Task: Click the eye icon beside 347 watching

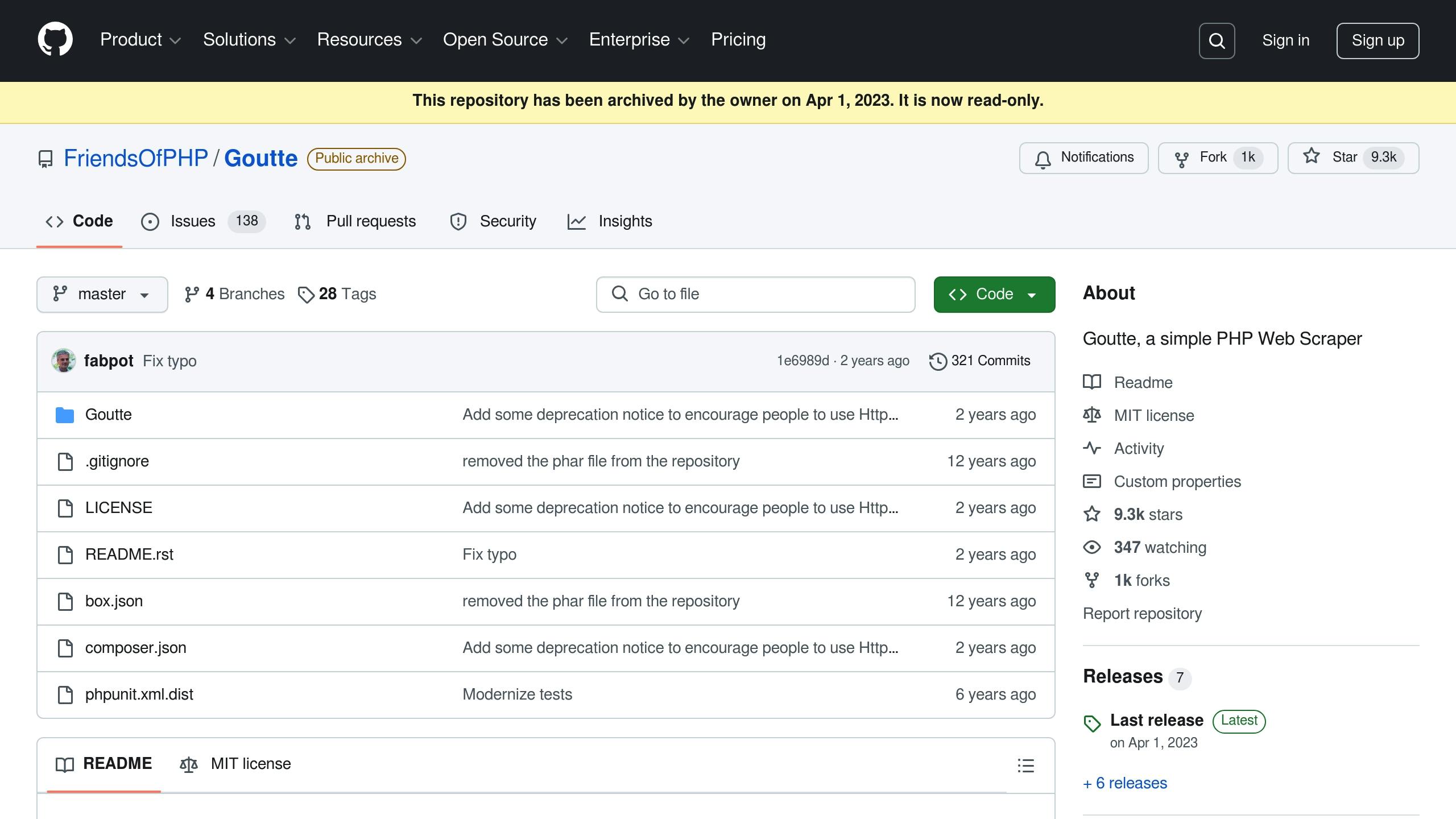Action: point(1092,547)
